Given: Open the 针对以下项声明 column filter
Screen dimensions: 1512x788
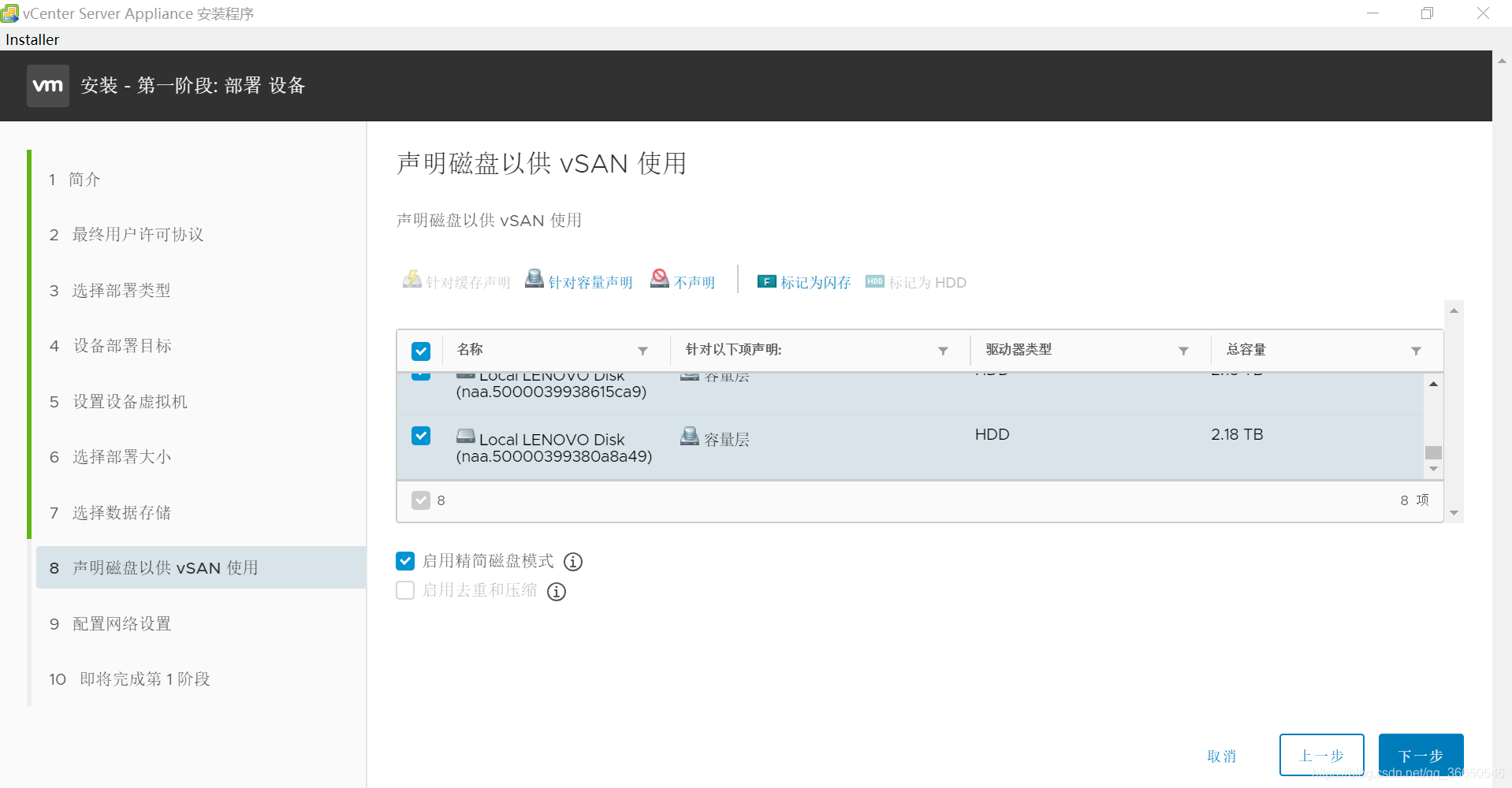Looking at the screenshot, I should (943, 351).
